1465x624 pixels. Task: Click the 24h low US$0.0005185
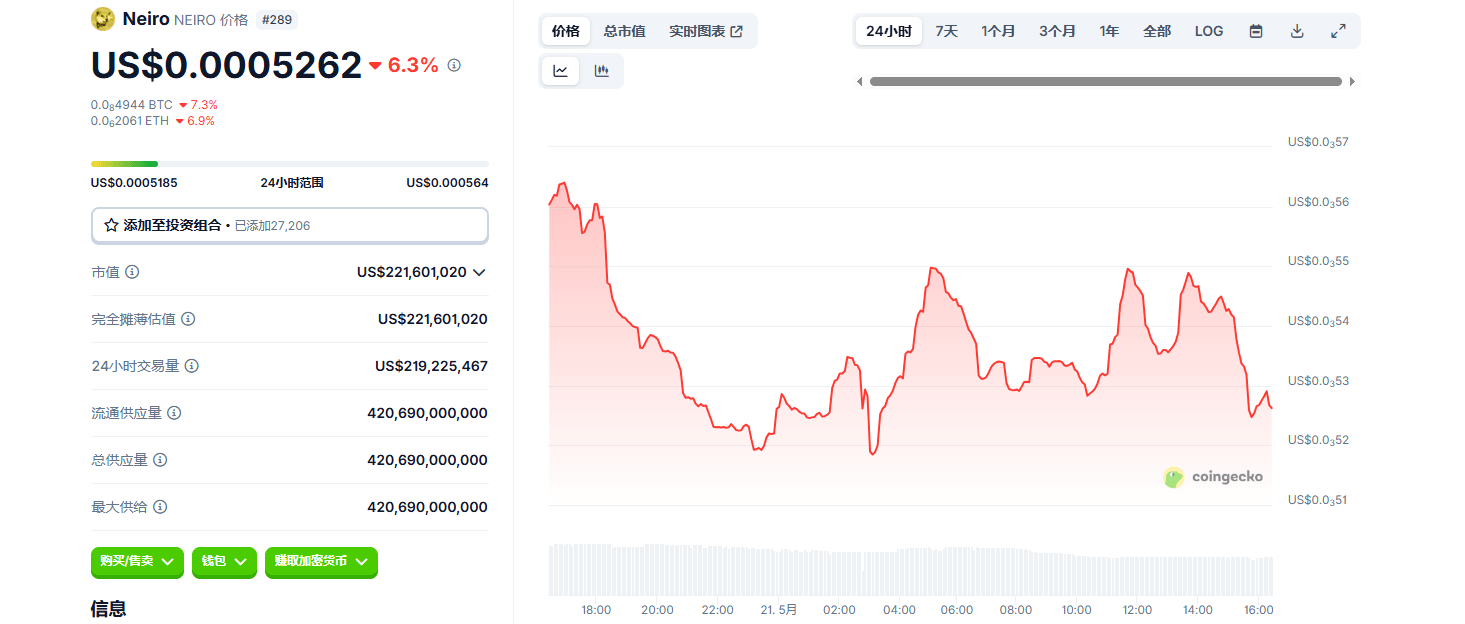(x=134, y=183)
